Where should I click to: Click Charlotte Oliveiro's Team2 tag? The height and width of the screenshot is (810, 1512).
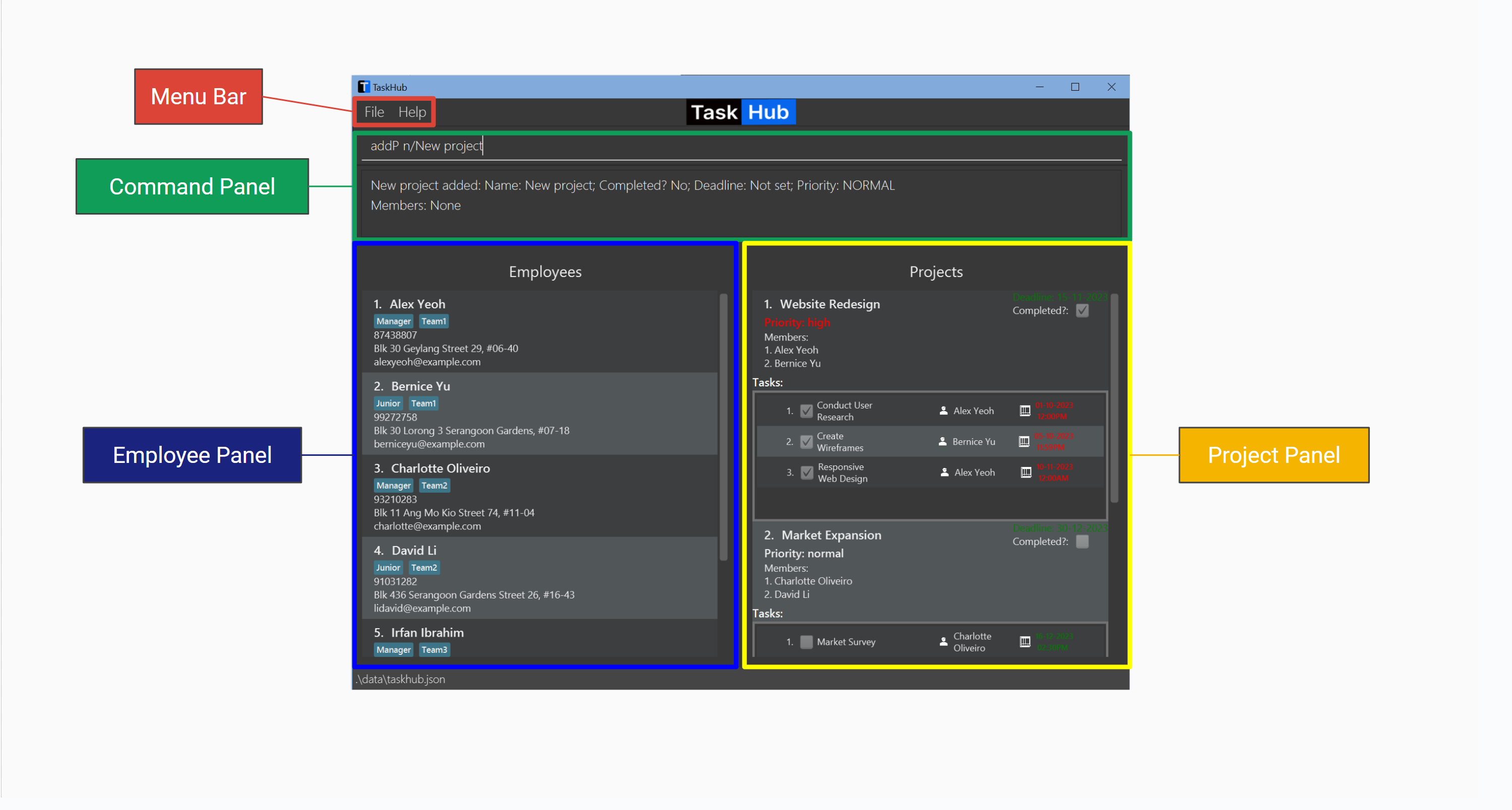434,486
